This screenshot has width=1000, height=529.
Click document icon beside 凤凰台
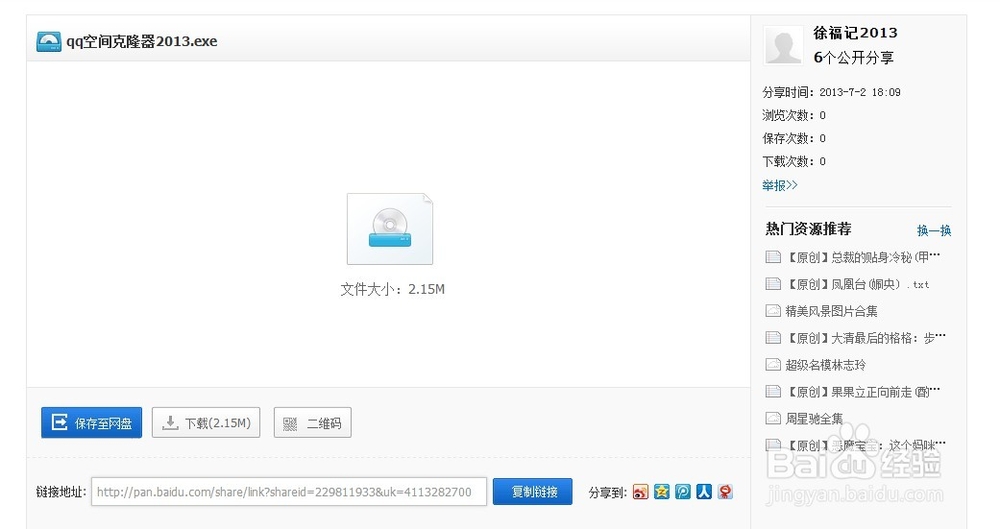[773, 284]
